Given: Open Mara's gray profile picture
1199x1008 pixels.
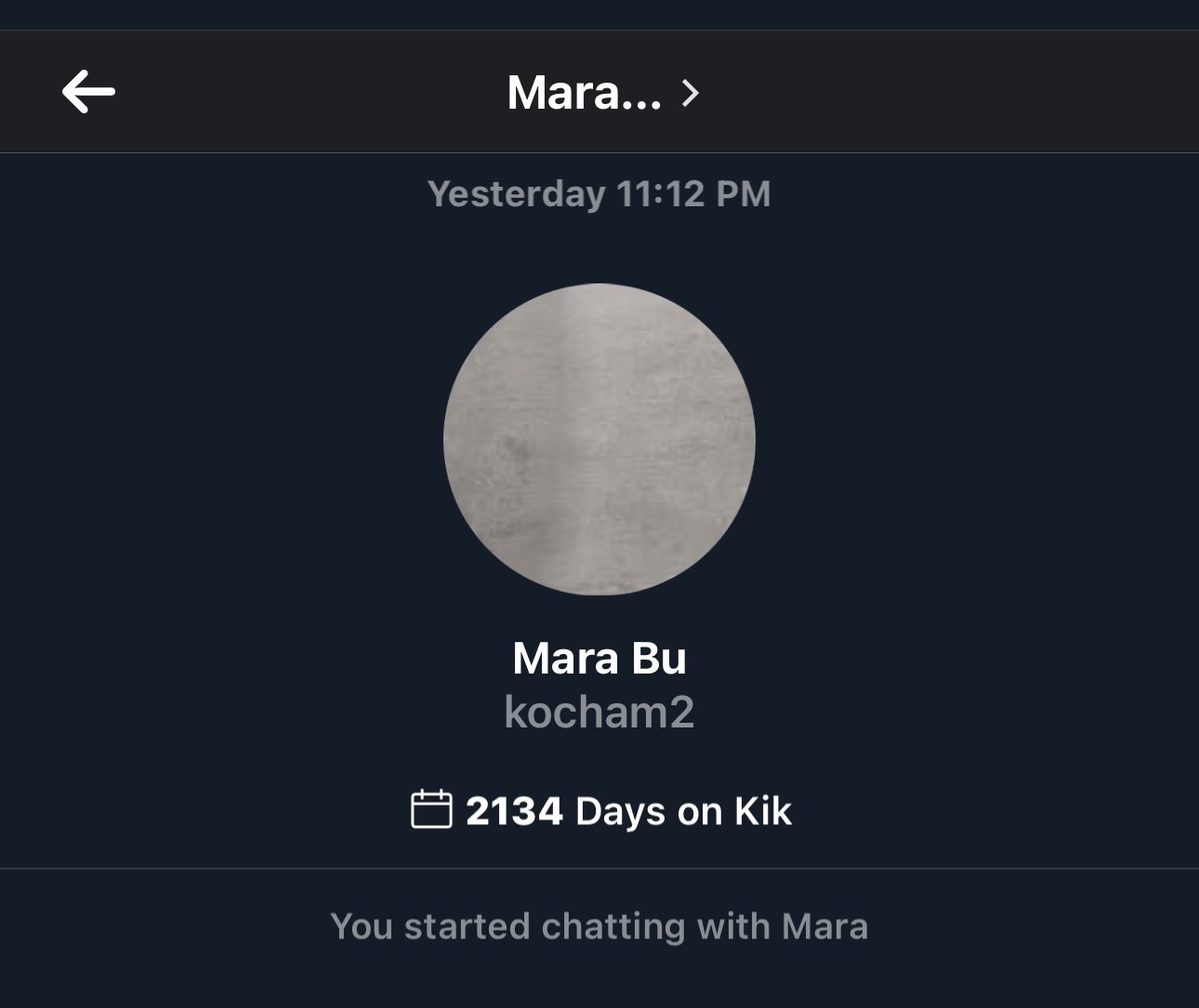Looking at the screenshot, I should (599, 439).
